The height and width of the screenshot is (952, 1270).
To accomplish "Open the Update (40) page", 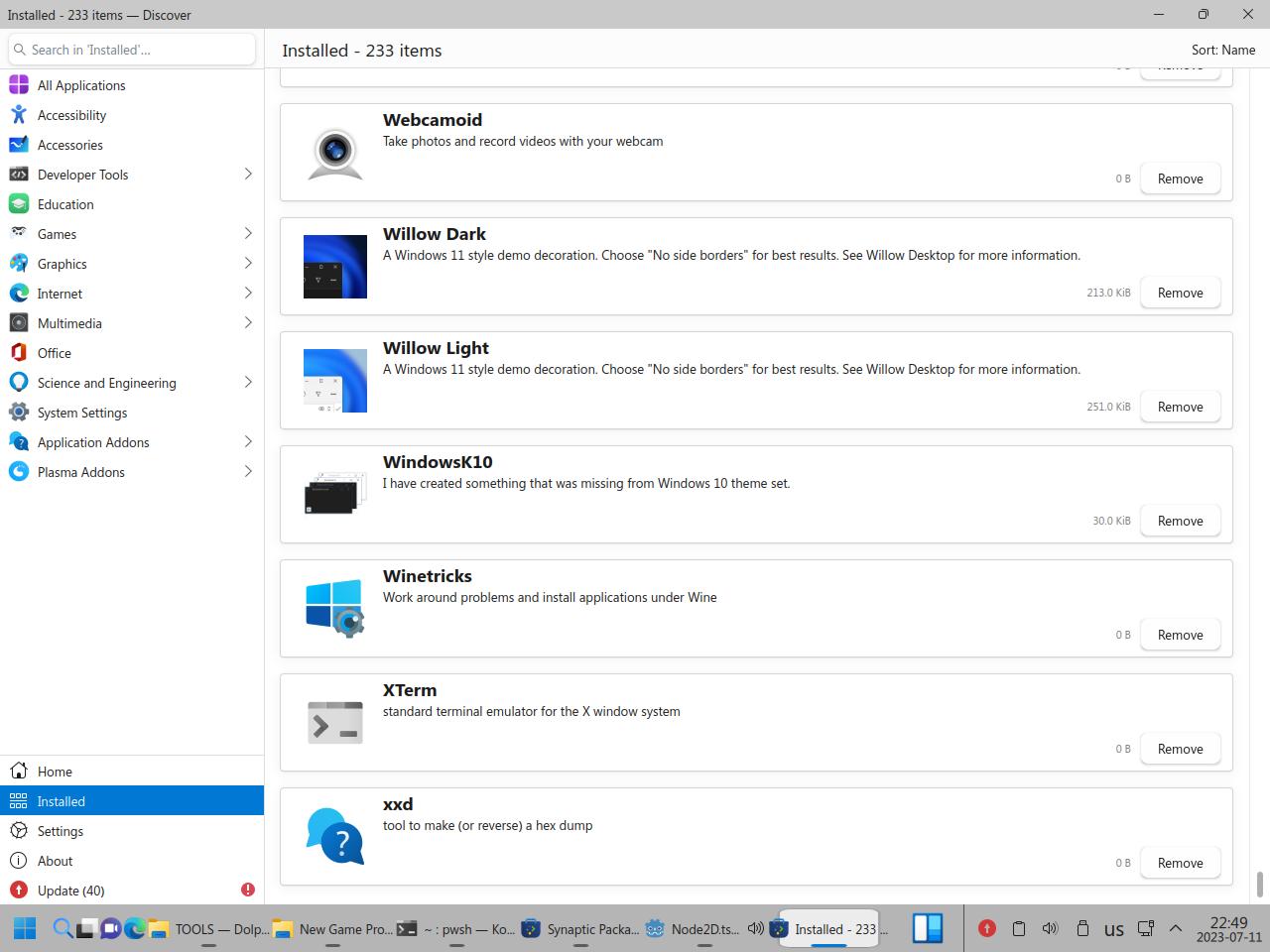I will coord(70,891).
